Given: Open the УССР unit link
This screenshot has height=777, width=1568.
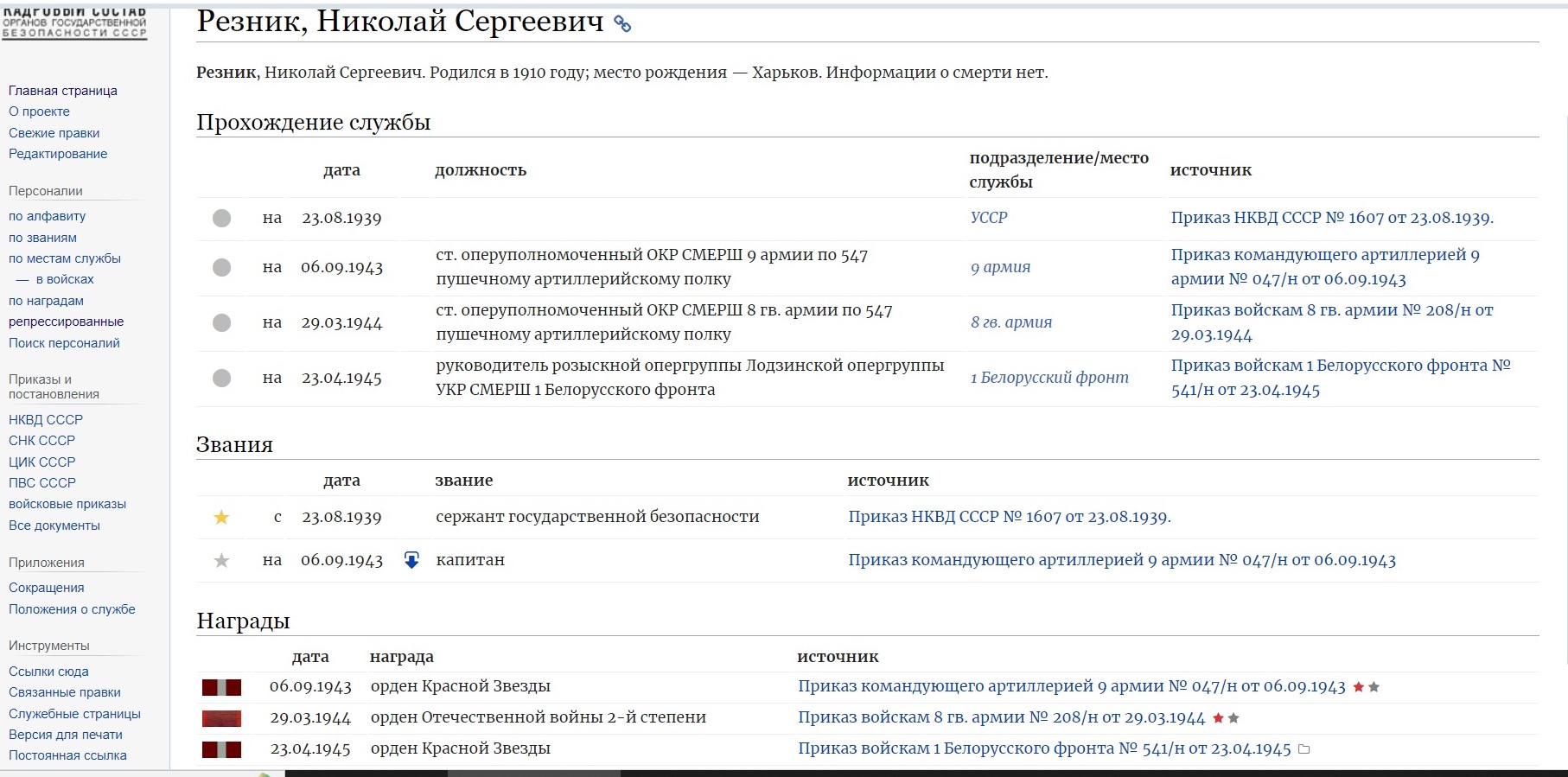Looking at the screenshot, I should click(989, 218).
